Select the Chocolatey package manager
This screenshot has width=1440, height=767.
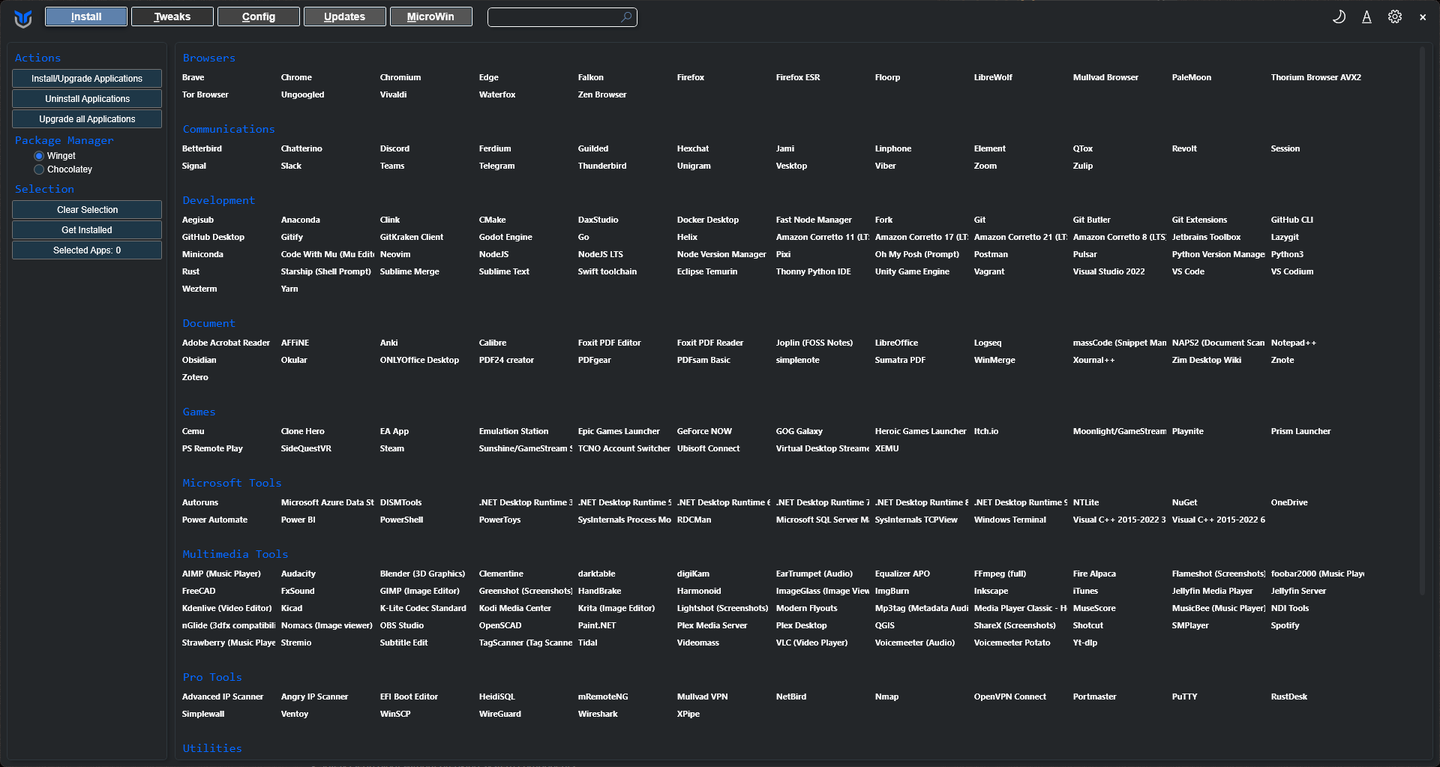40,170
